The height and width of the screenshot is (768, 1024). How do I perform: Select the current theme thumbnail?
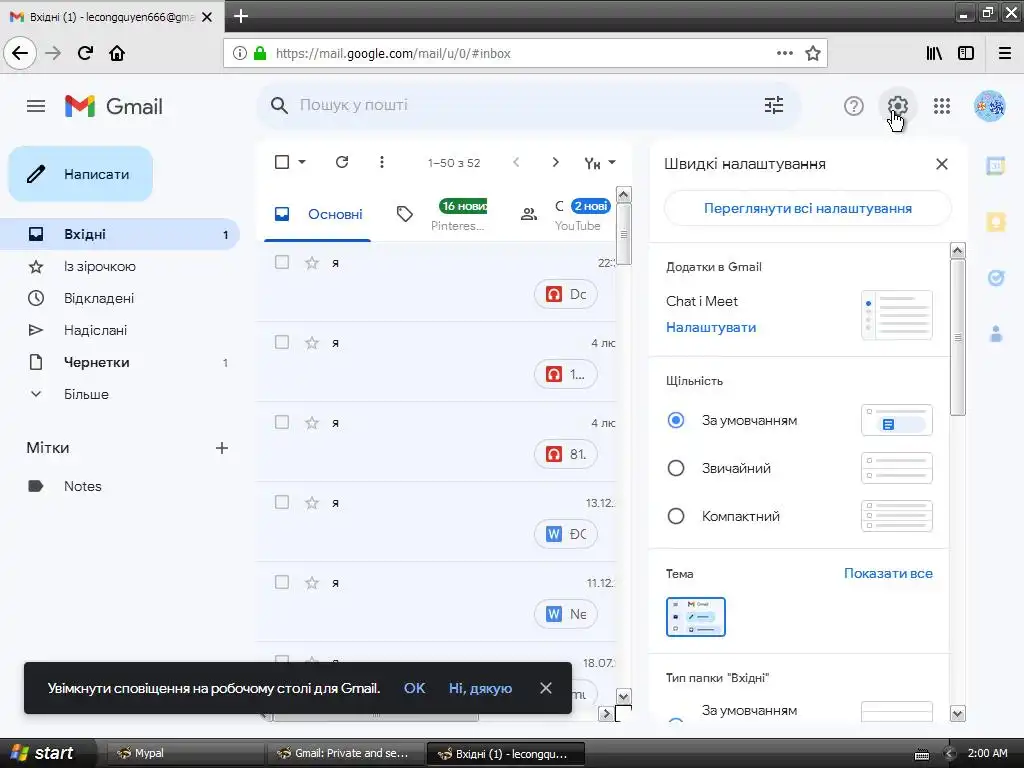tap(696, 616)
